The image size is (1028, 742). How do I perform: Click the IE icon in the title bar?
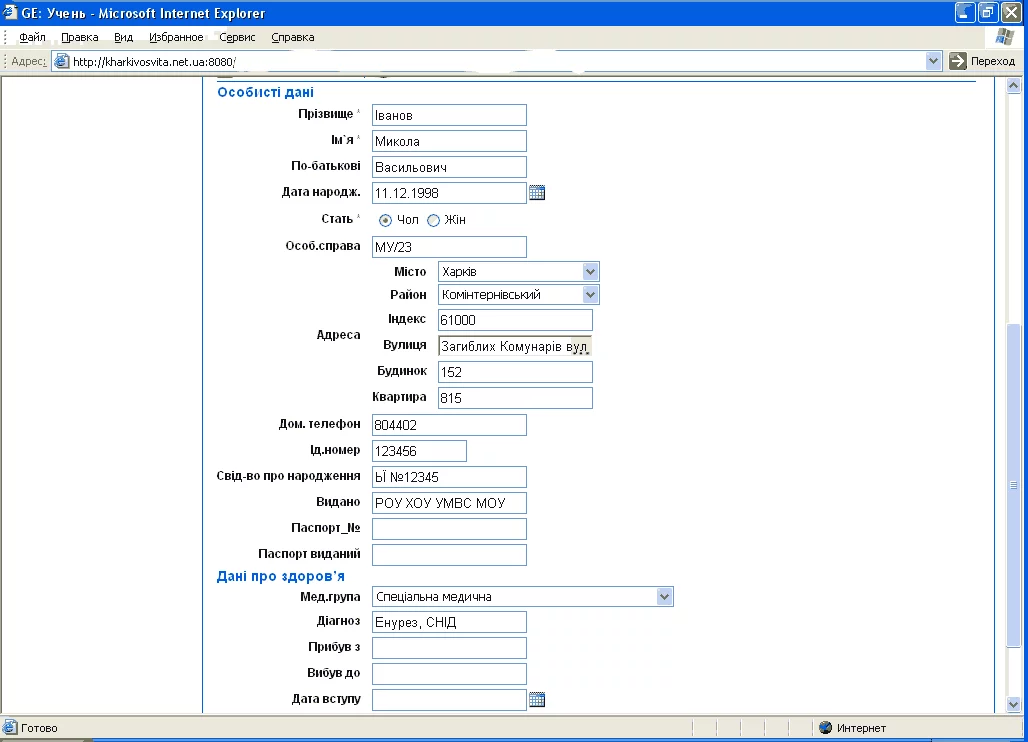pos(11,13)
